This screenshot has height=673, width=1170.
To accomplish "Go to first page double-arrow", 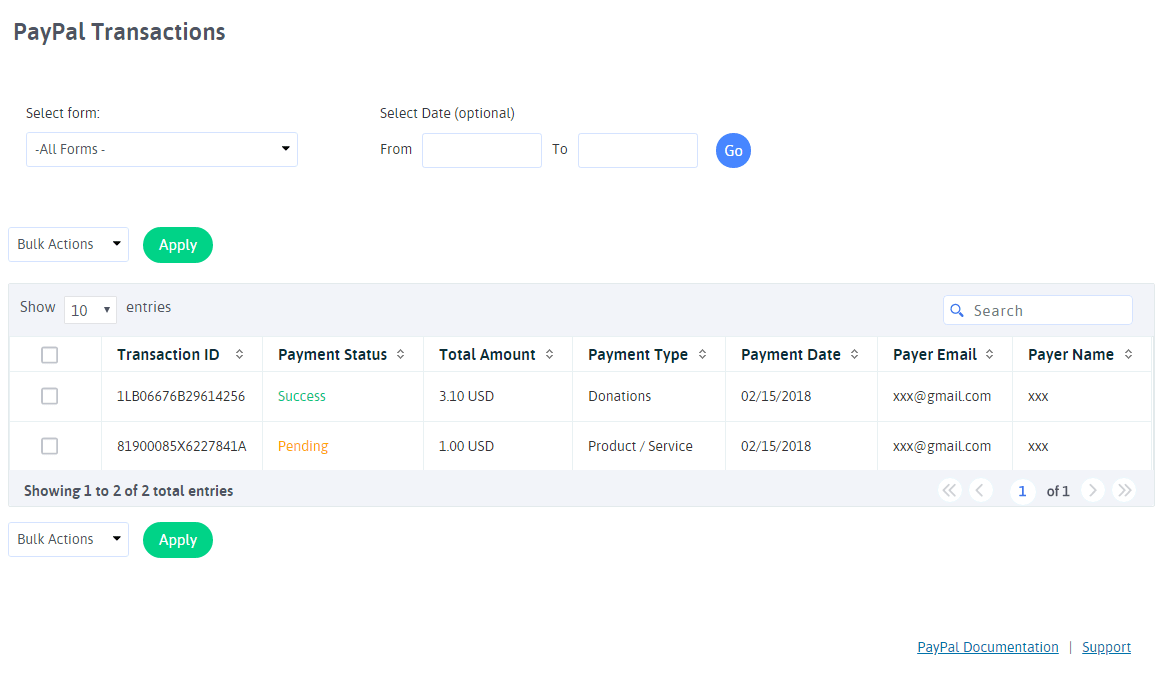I will [949, 490].
